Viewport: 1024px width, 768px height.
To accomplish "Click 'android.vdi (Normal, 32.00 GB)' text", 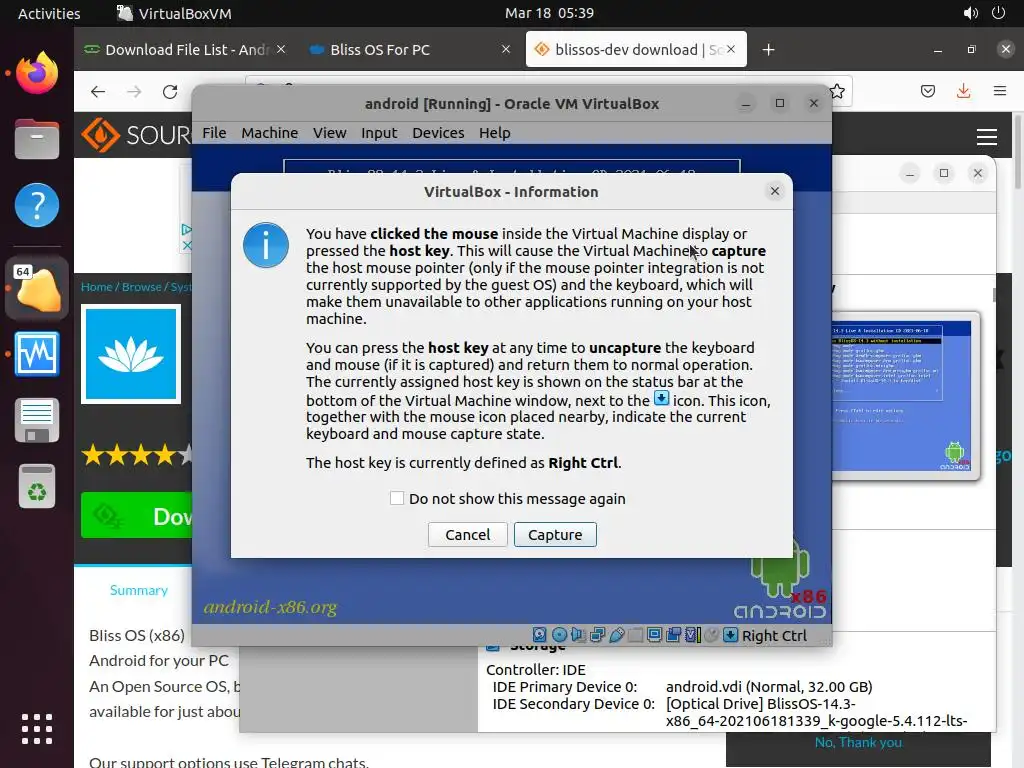I will coord(769,686).
